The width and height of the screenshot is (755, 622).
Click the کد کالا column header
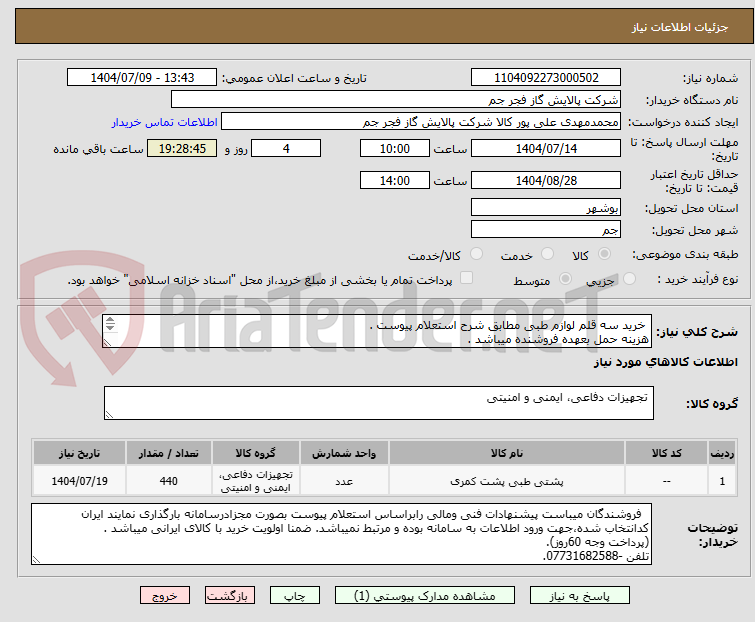pos(666,453)
